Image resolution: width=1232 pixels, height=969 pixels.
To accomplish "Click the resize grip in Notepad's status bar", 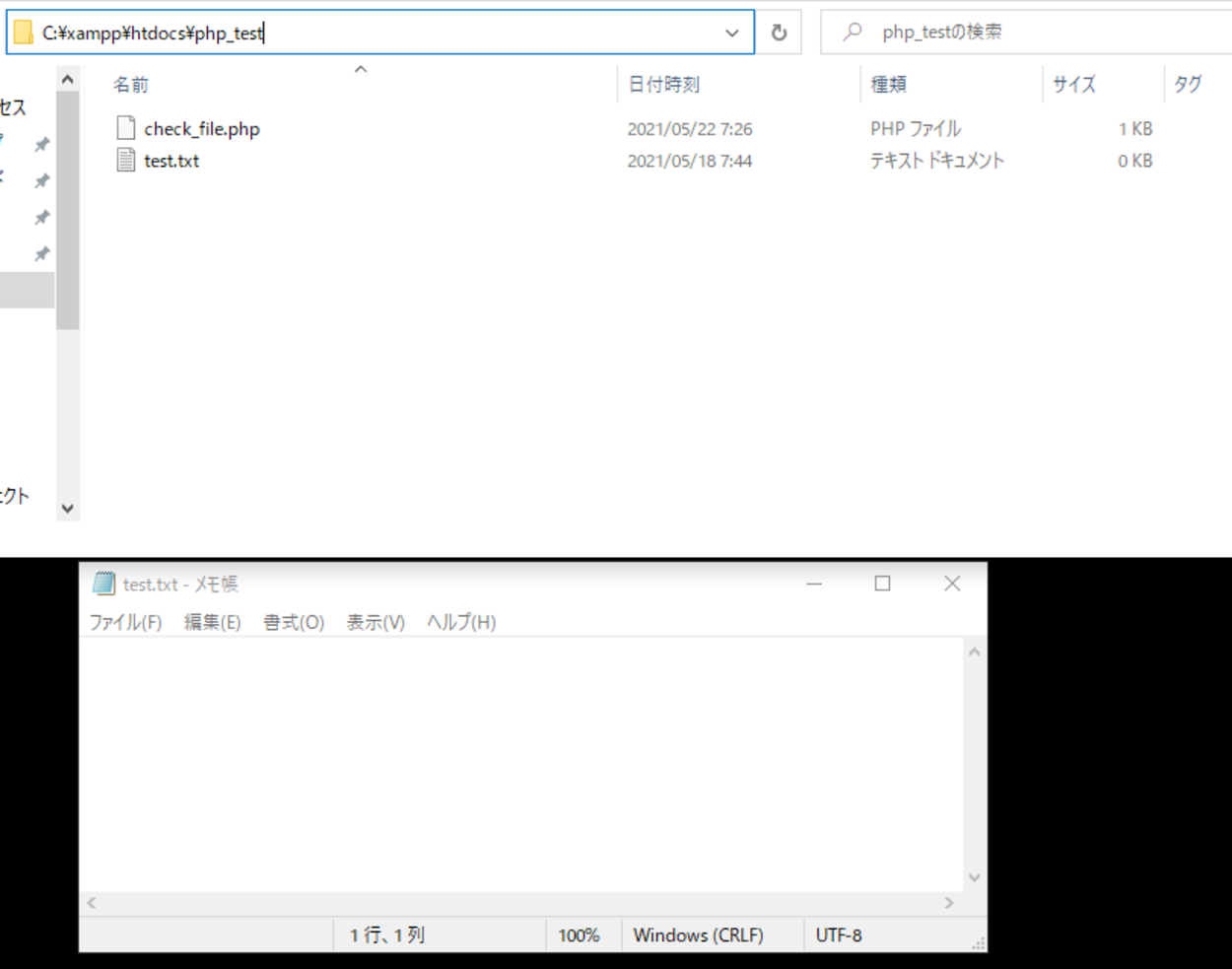I will point(978,944).
